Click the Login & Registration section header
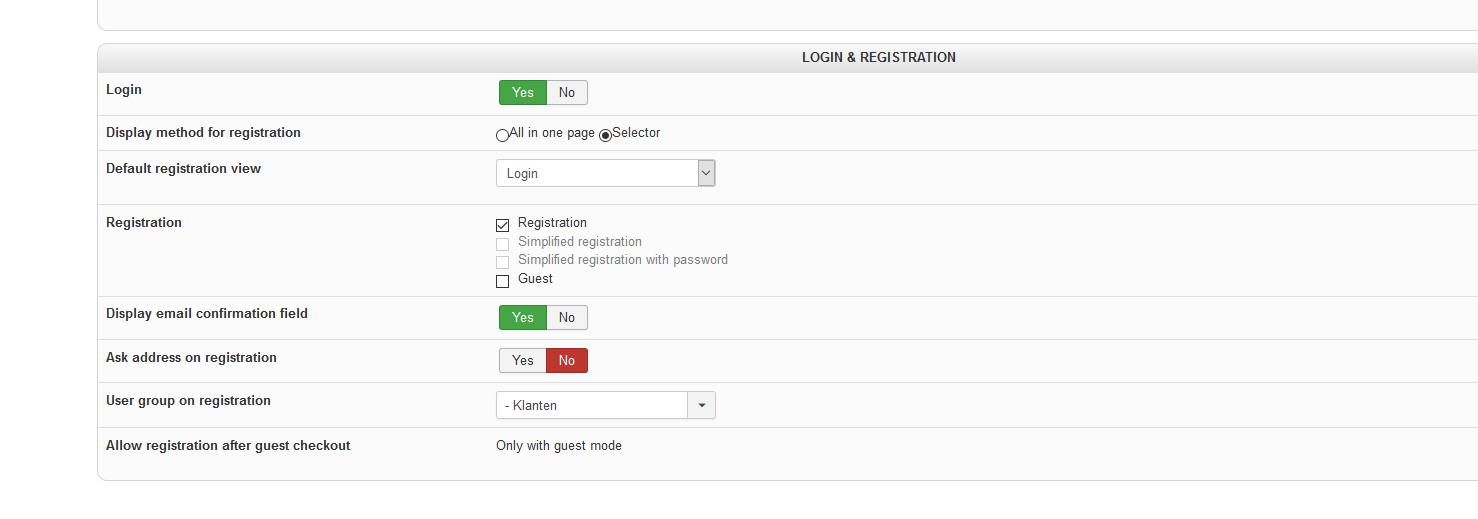The width and height of the screenshot is (1478, 519). tap(878, 58)
